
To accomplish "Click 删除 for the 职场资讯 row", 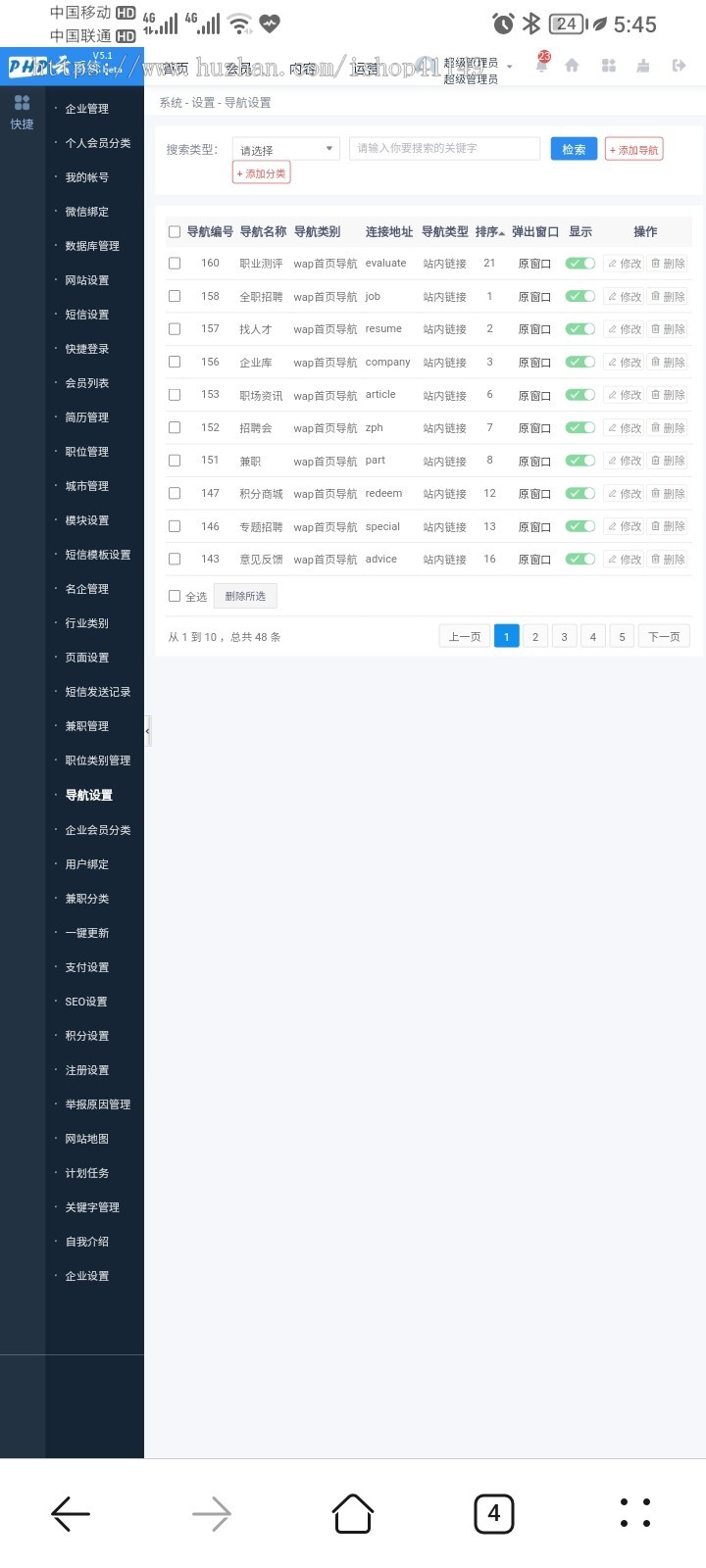I will [668, 395].
